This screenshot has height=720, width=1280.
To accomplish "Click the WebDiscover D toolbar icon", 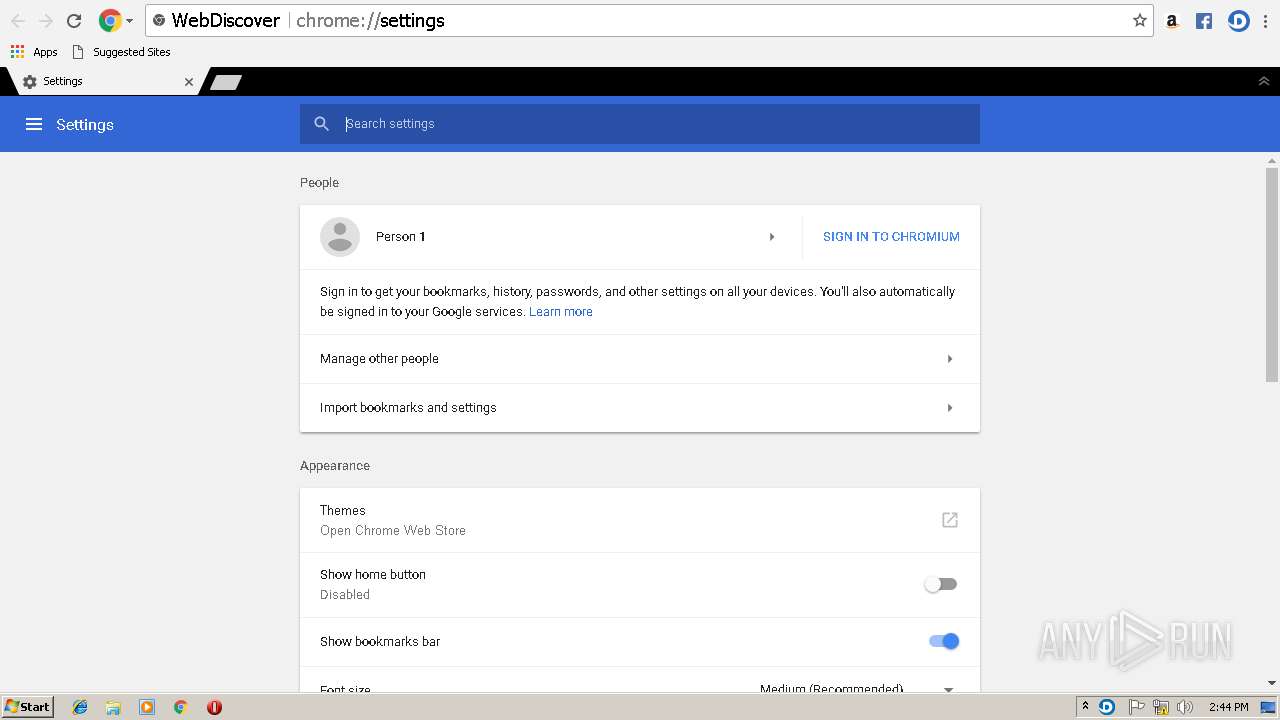I will (x=1239, y=21).
